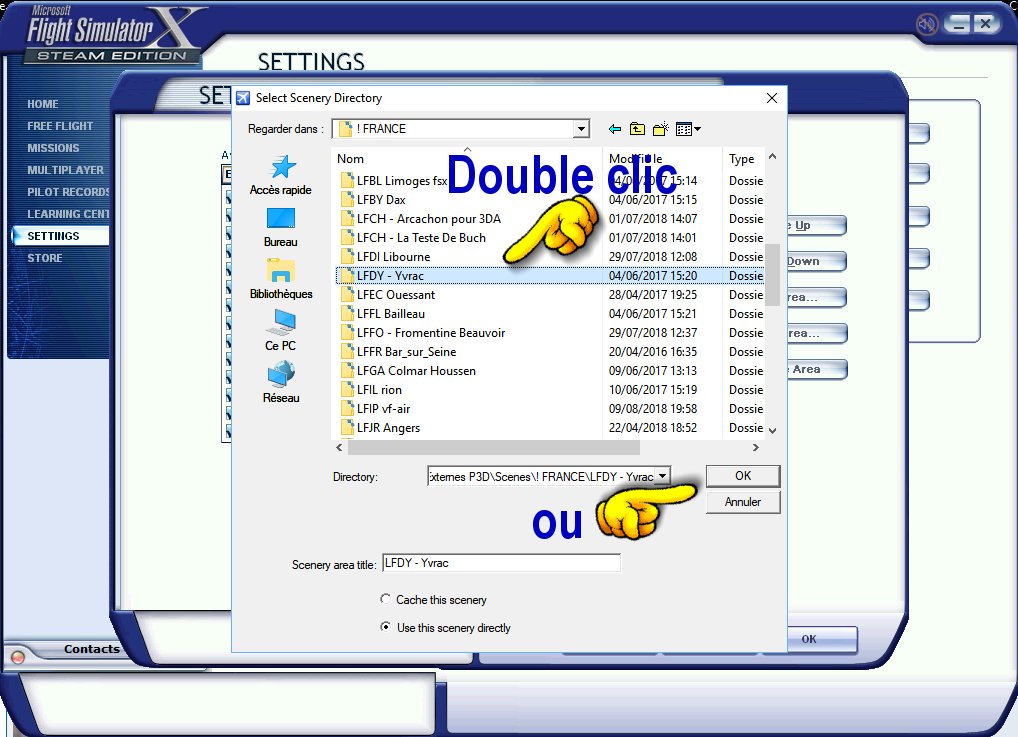Select Cache this scenery option

385,599
